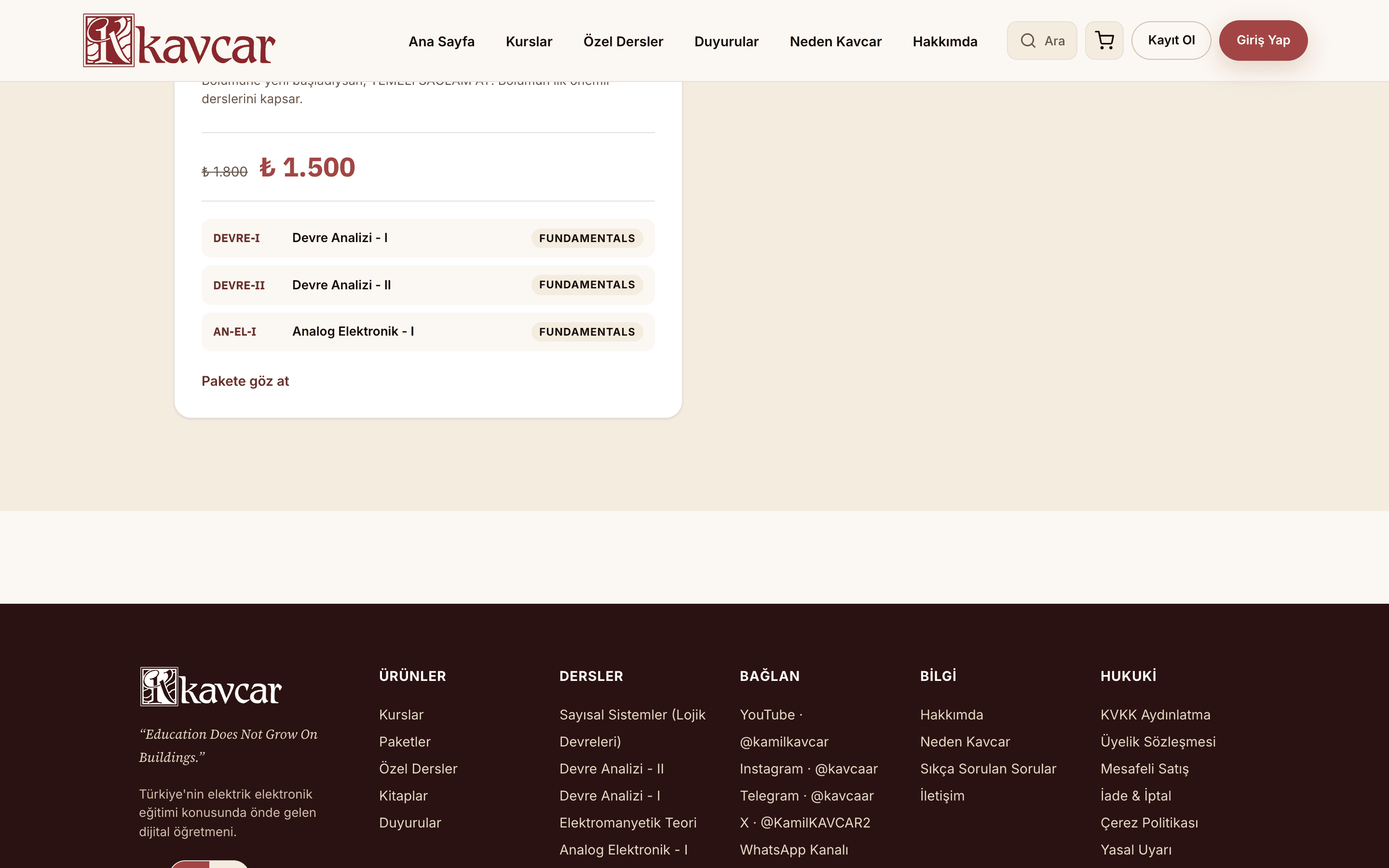
Task: Click the white Kavcar footer logo
Action: [x=211, y=687]
